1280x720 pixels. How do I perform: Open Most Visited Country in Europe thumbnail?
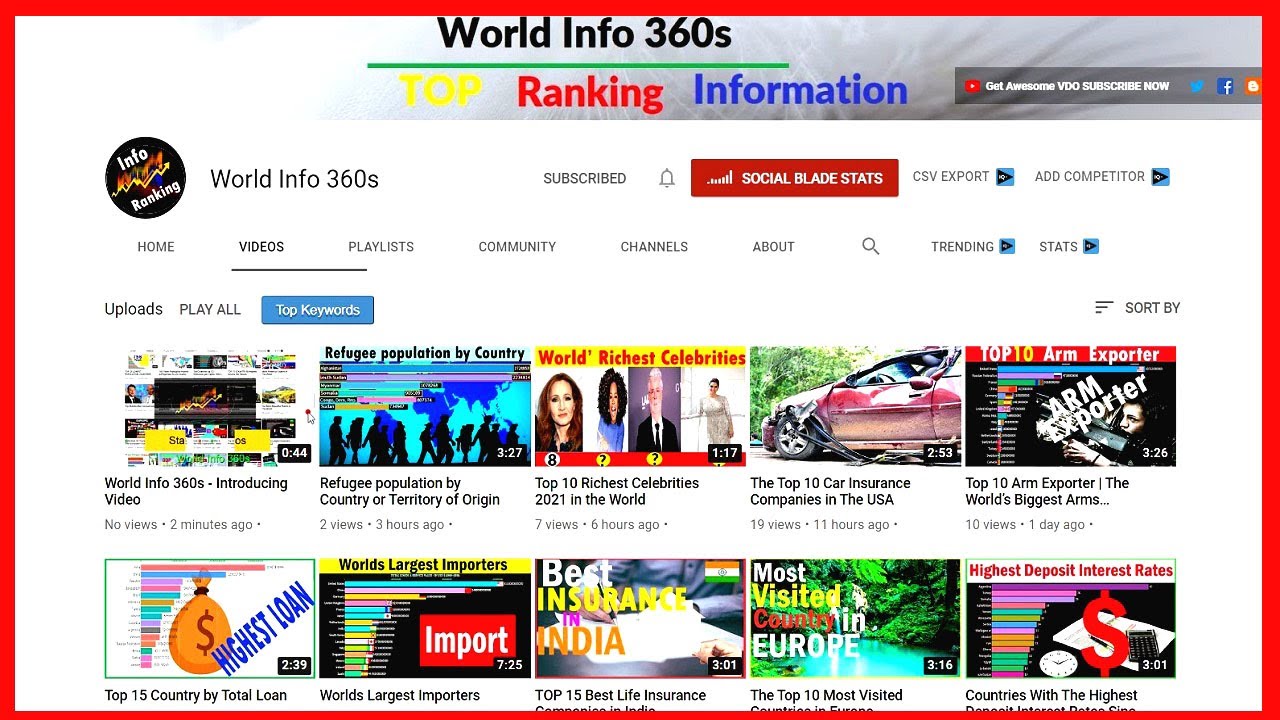[855, 619]
